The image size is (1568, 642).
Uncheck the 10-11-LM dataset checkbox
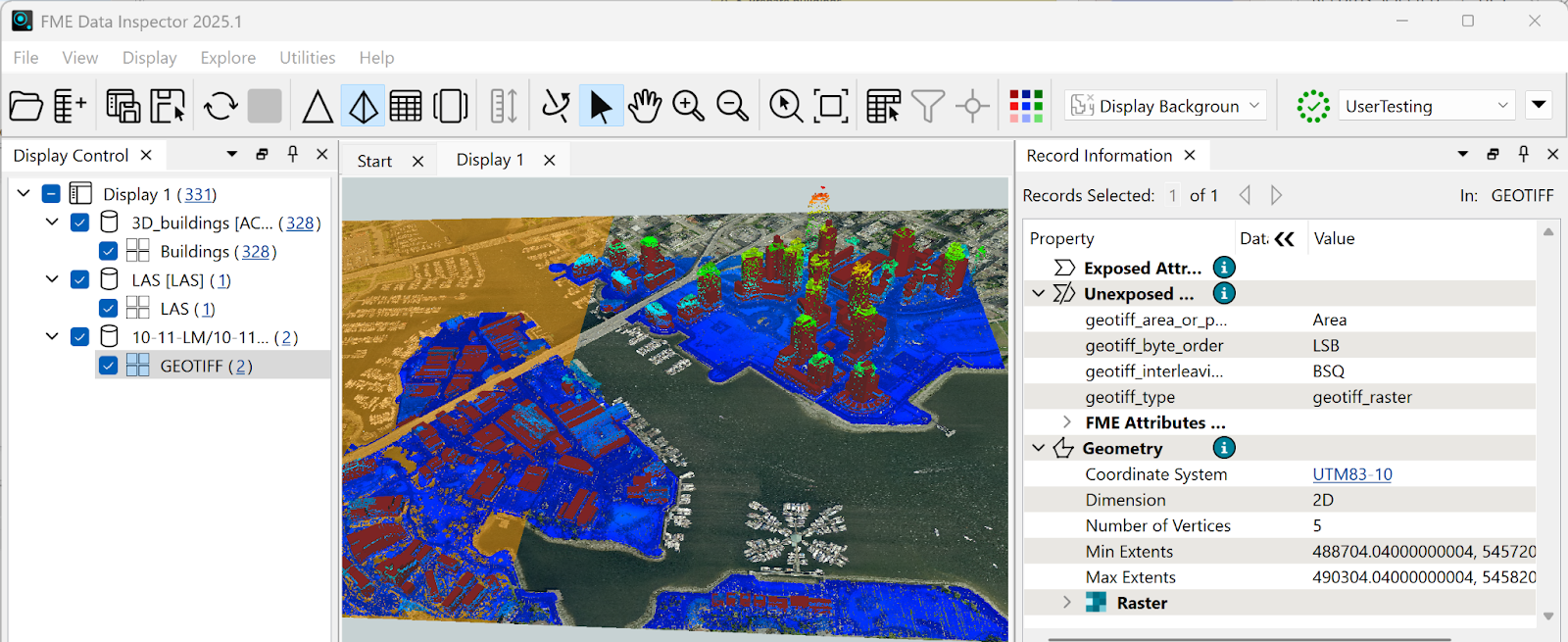(80, 336)
